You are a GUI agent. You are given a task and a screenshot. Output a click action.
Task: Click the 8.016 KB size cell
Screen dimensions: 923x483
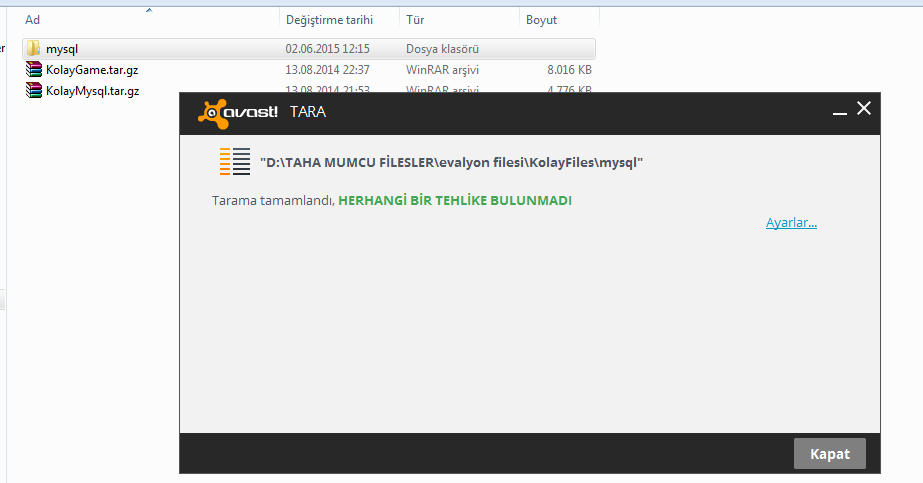(x=569, y=70)
